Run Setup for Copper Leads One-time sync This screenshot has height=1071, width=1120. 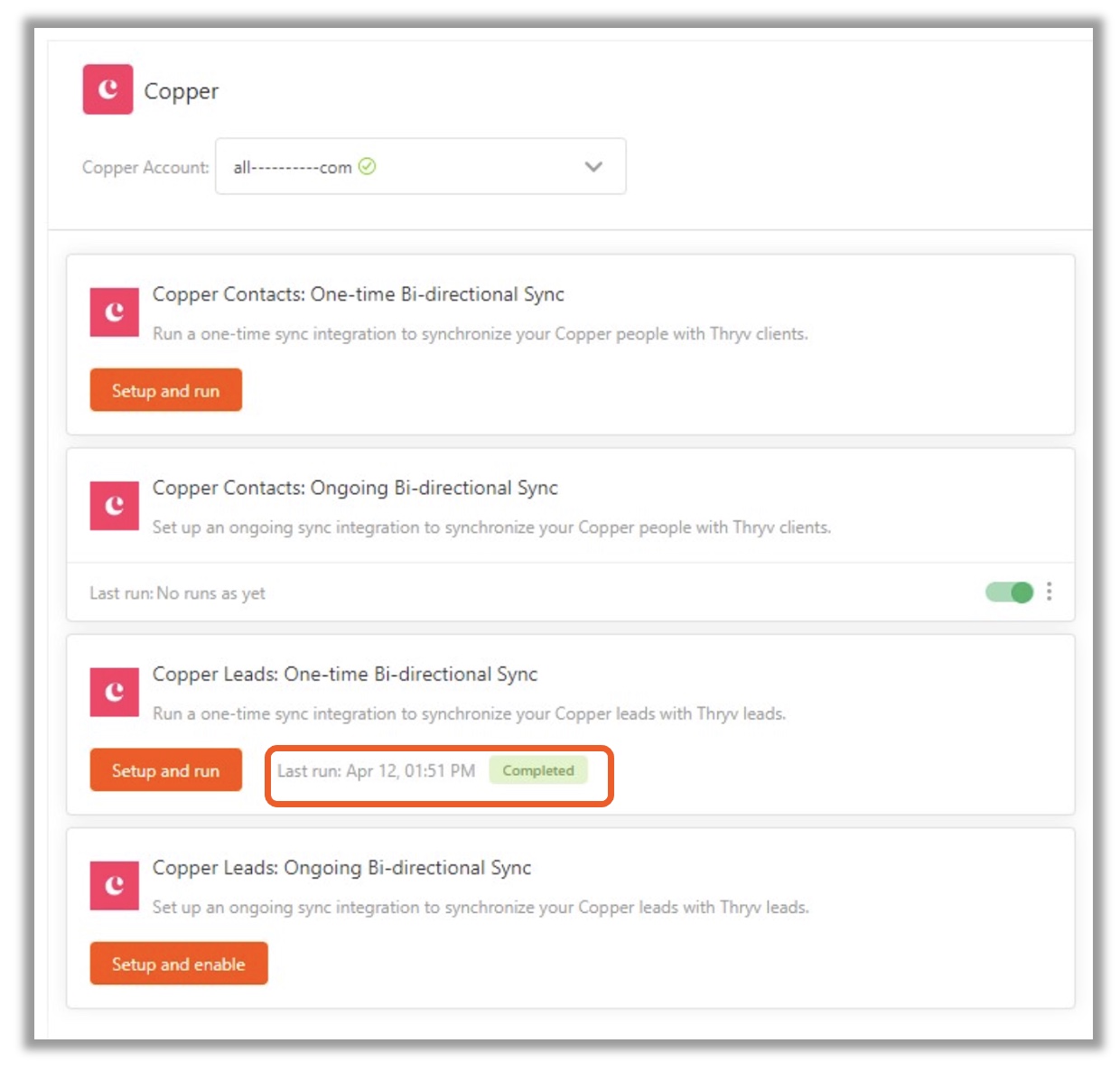(166, 770)
